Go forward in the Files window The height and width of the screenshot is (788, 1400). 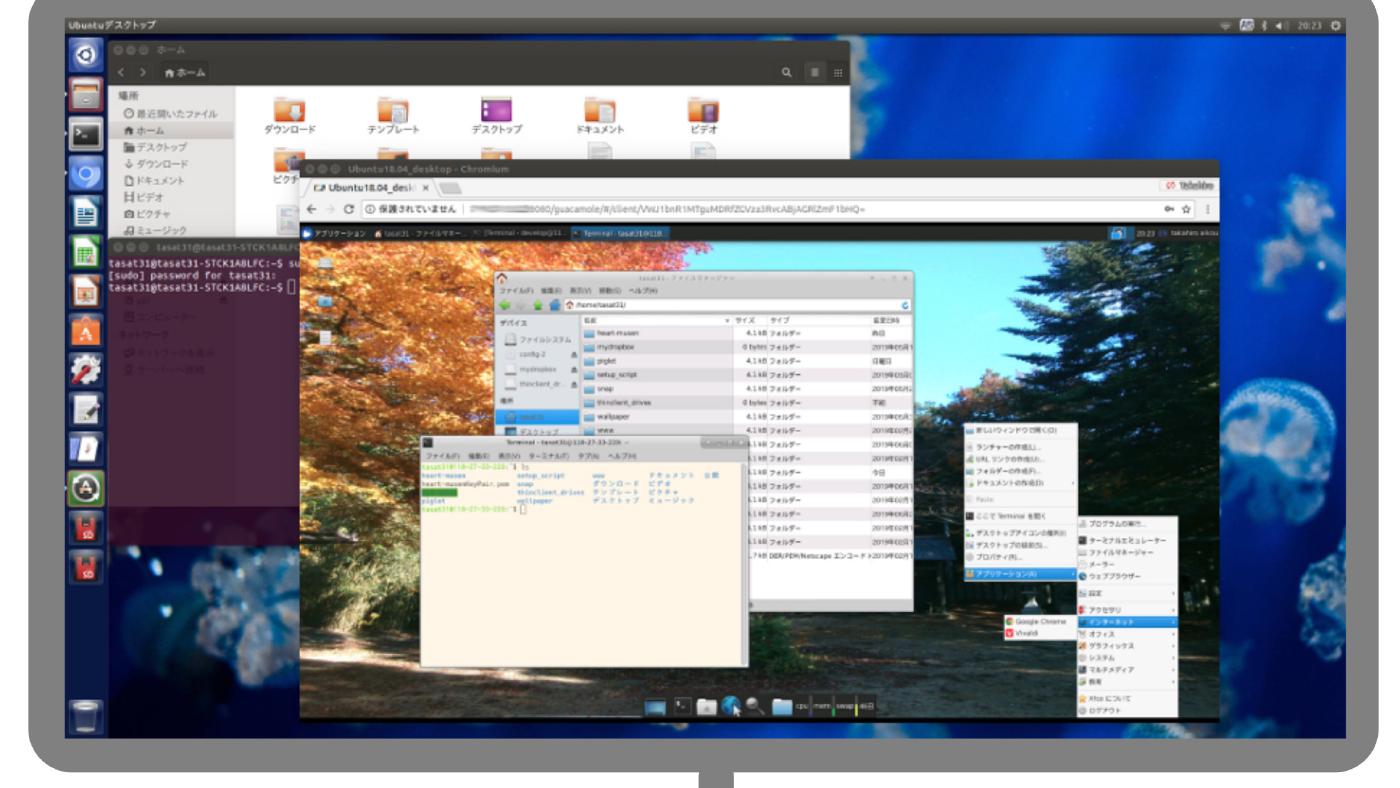point(141,72)
